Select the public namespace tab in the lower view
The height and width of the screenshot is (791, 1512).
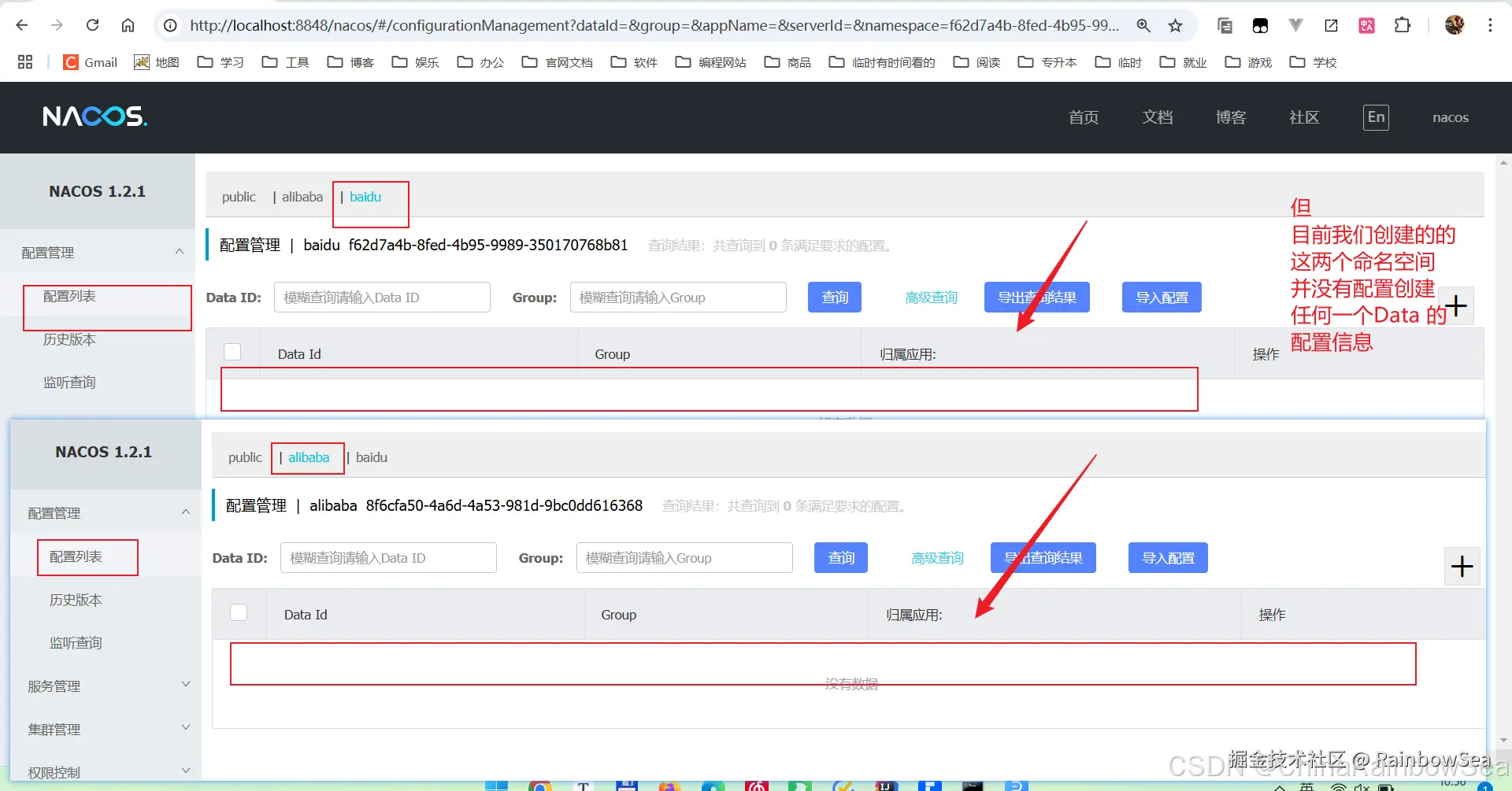245,457
